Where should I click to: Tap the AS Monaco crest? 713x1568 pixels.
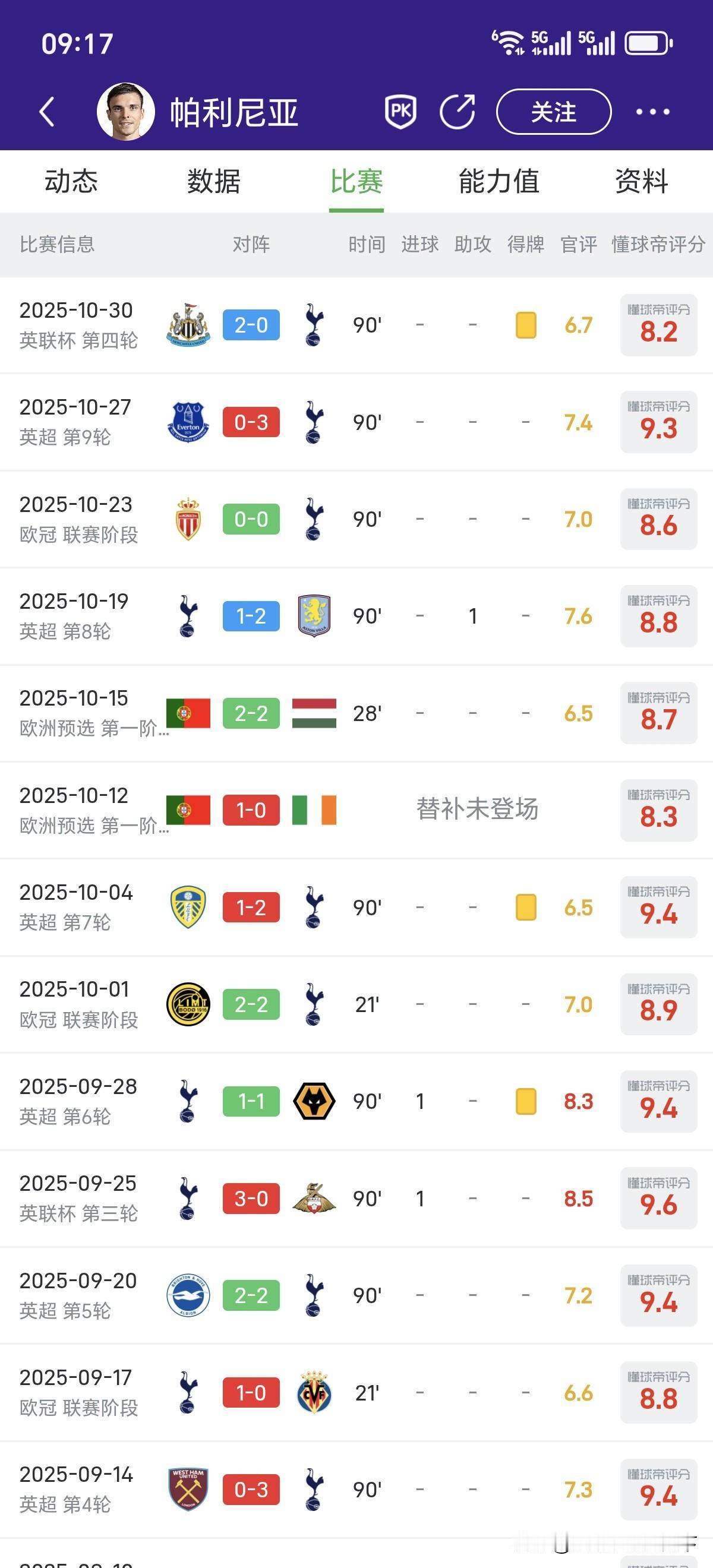(188, 519)
